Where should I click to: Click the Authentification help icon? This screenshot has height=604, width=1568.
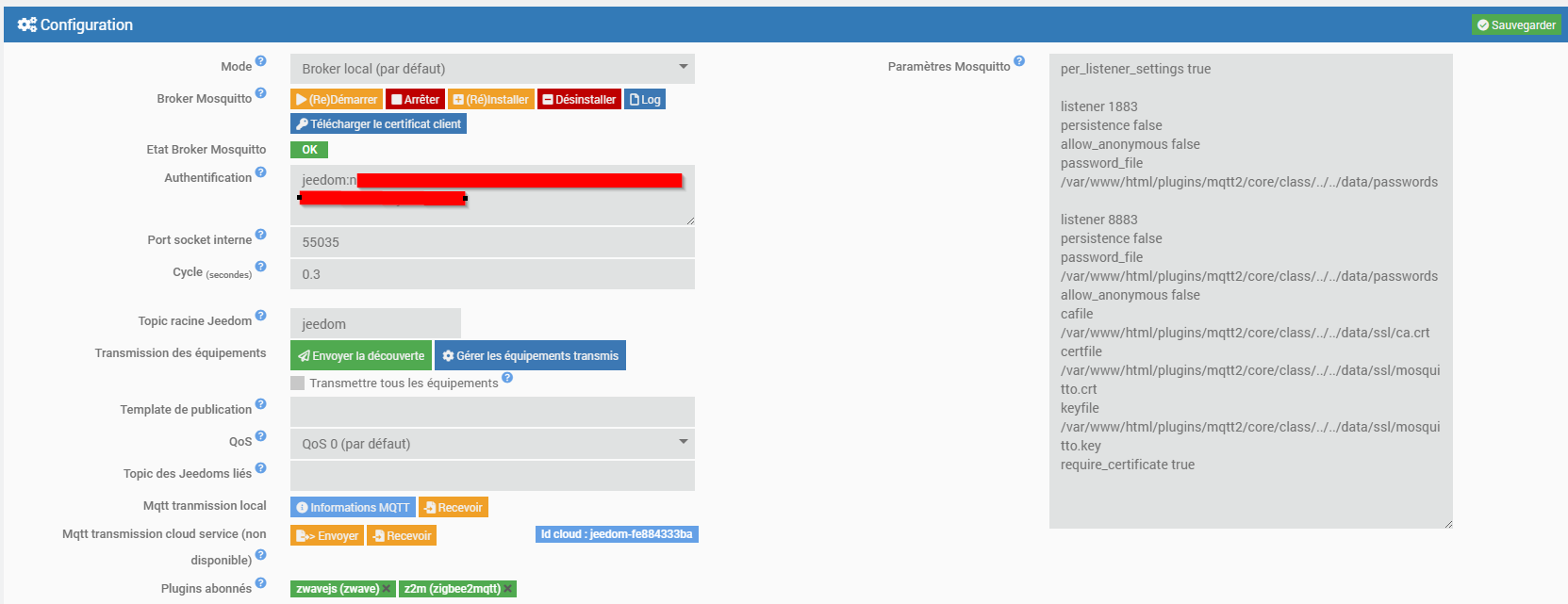click(261, 171)
